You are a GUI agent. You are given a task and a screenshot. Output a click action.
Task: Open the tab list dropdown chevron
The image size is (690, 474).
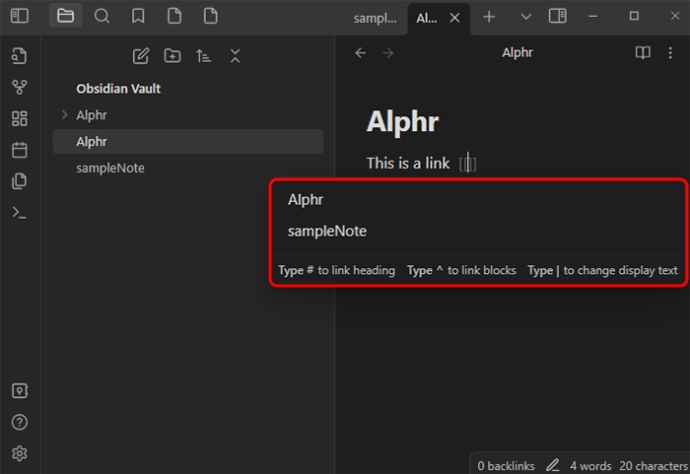[x=526, y=17]
